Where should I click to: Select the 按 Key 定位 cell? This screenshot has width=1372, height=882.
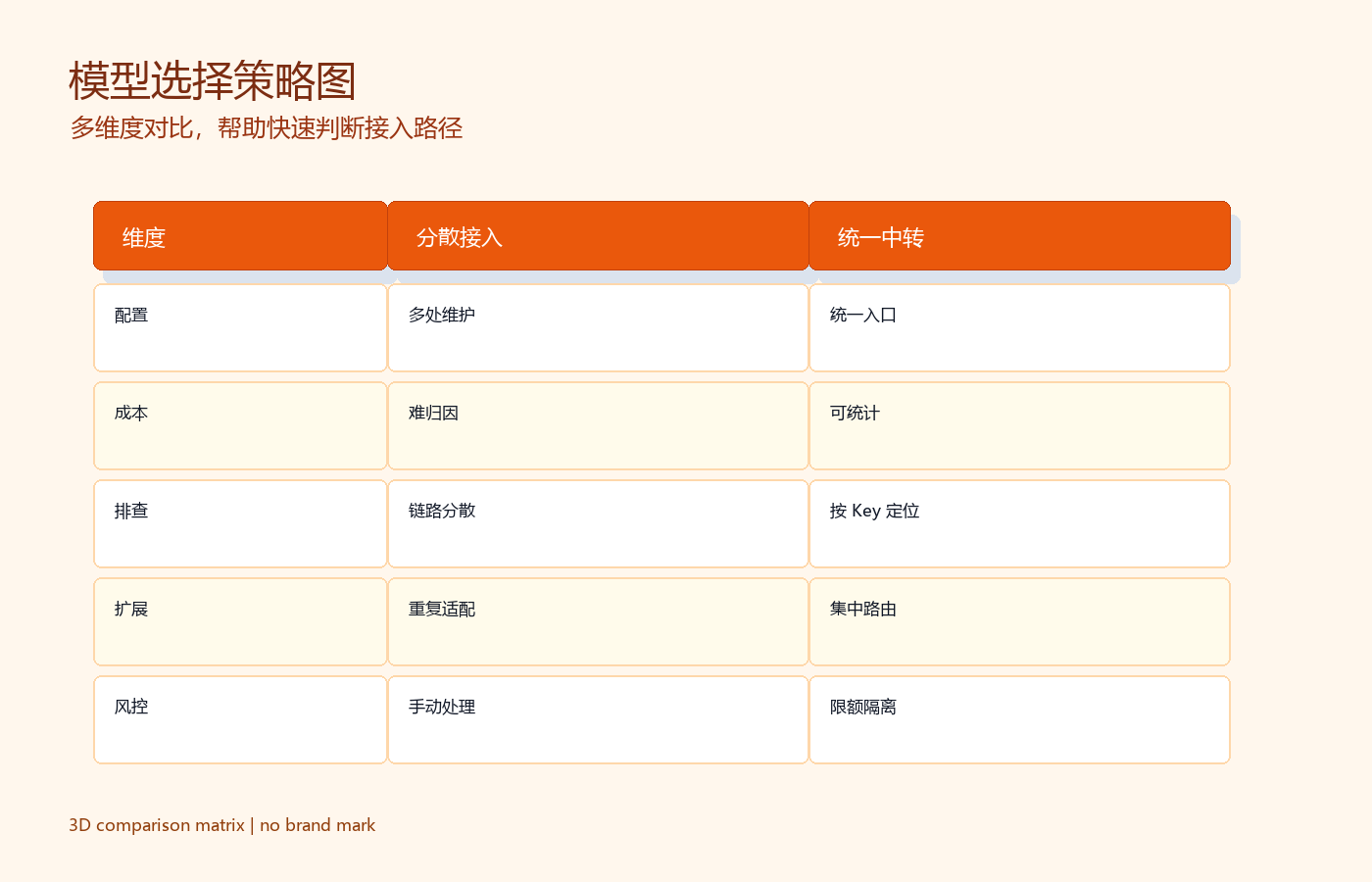(1019, 523)
